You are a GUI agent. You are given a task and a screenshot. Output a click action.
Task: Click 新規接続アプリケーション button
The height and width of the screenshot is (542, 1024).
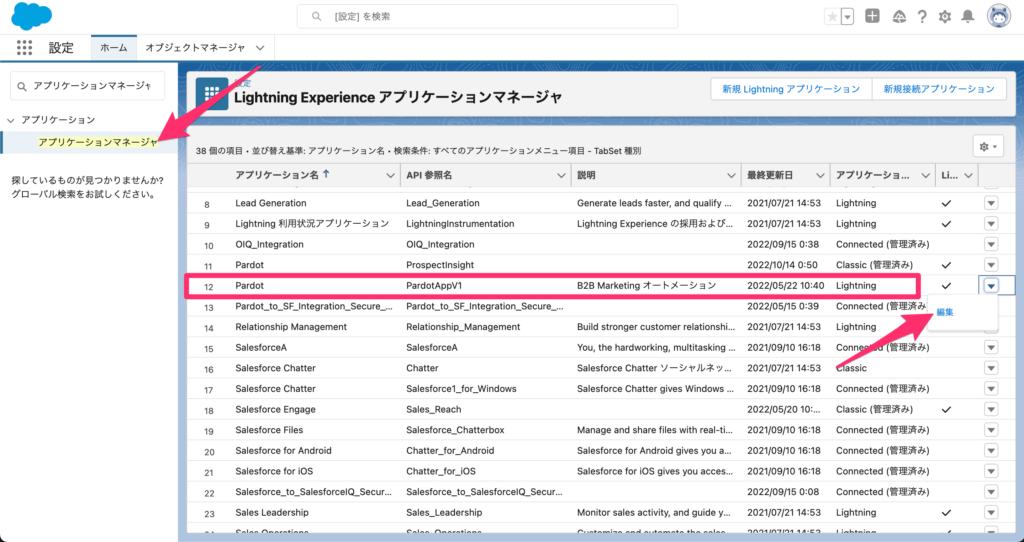point(938,89)
